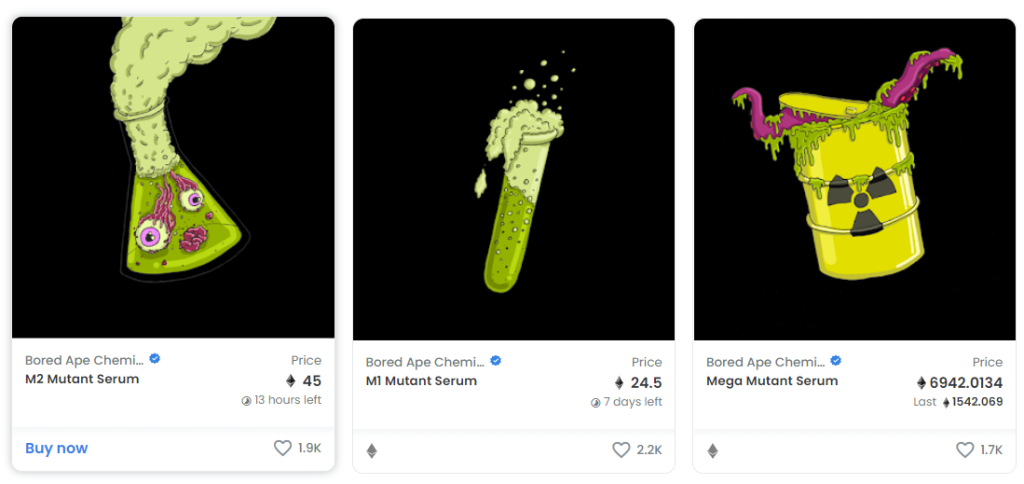Viewport: 1024px width, 484px height.
Task: Open Bored Ape Chemi… collection on Mega card
Action: [765, 362]
